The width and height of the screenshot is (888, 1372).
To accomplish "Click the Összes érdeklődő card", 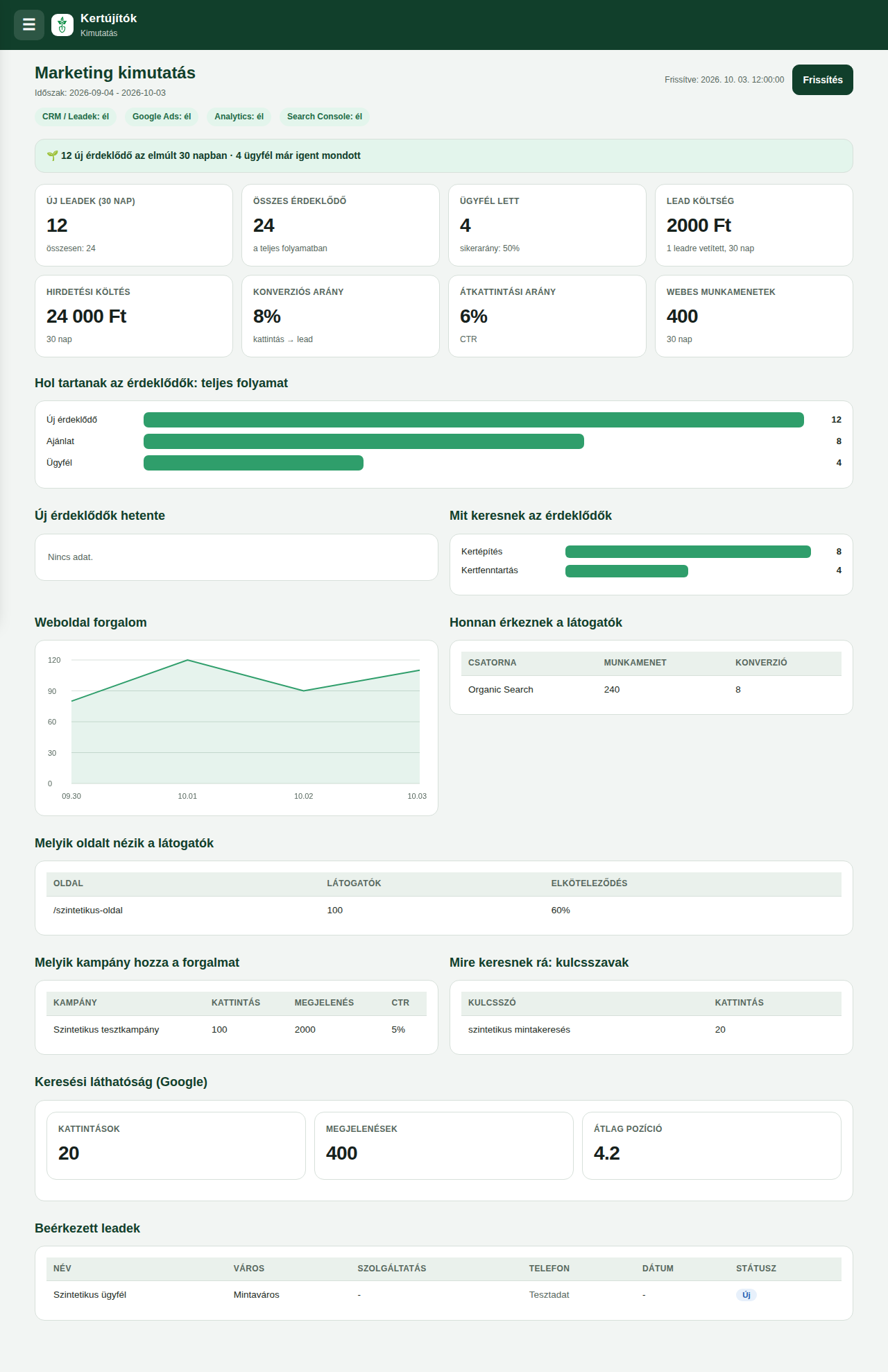I will coord(341,225).
